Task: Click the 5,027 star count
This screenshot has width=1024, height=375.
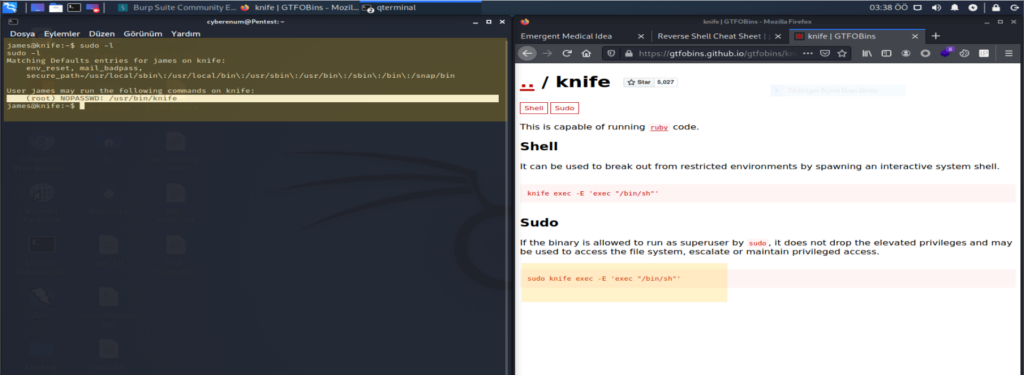Action: tap(665, 82)
